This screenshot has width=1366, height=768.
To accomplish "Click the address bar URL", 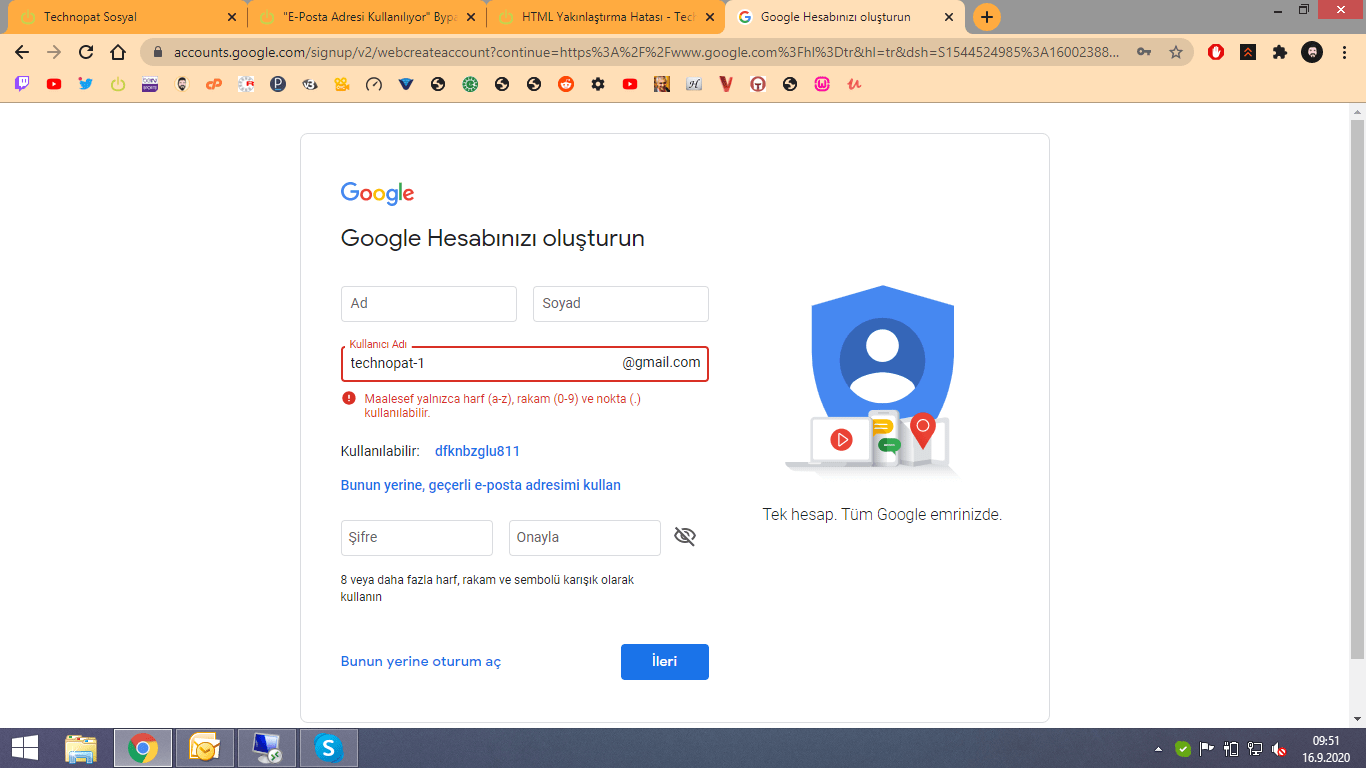I will pyautogui.click(x=647, y=52).
